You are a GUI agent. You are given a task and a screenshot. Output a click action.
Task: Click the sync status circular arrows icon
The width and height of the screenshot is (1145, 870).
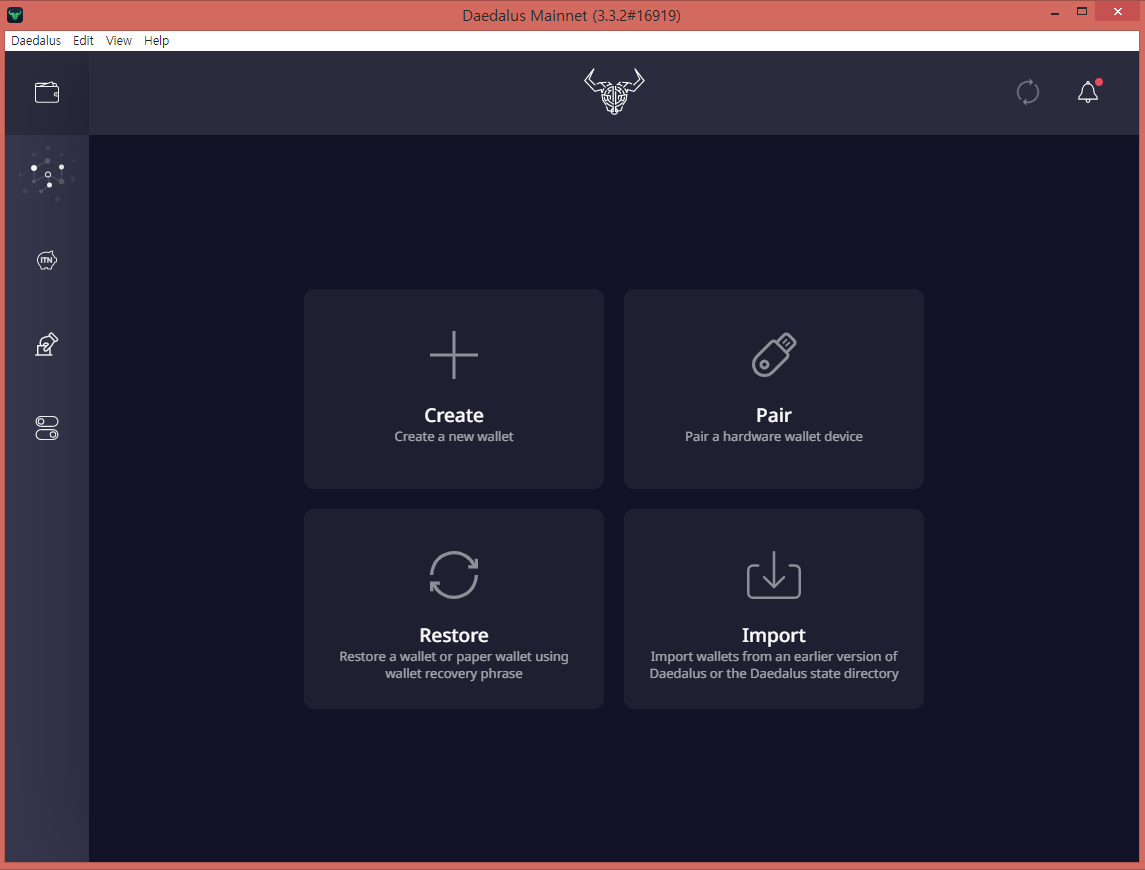pyautogui.click(x=1027, y=92)
